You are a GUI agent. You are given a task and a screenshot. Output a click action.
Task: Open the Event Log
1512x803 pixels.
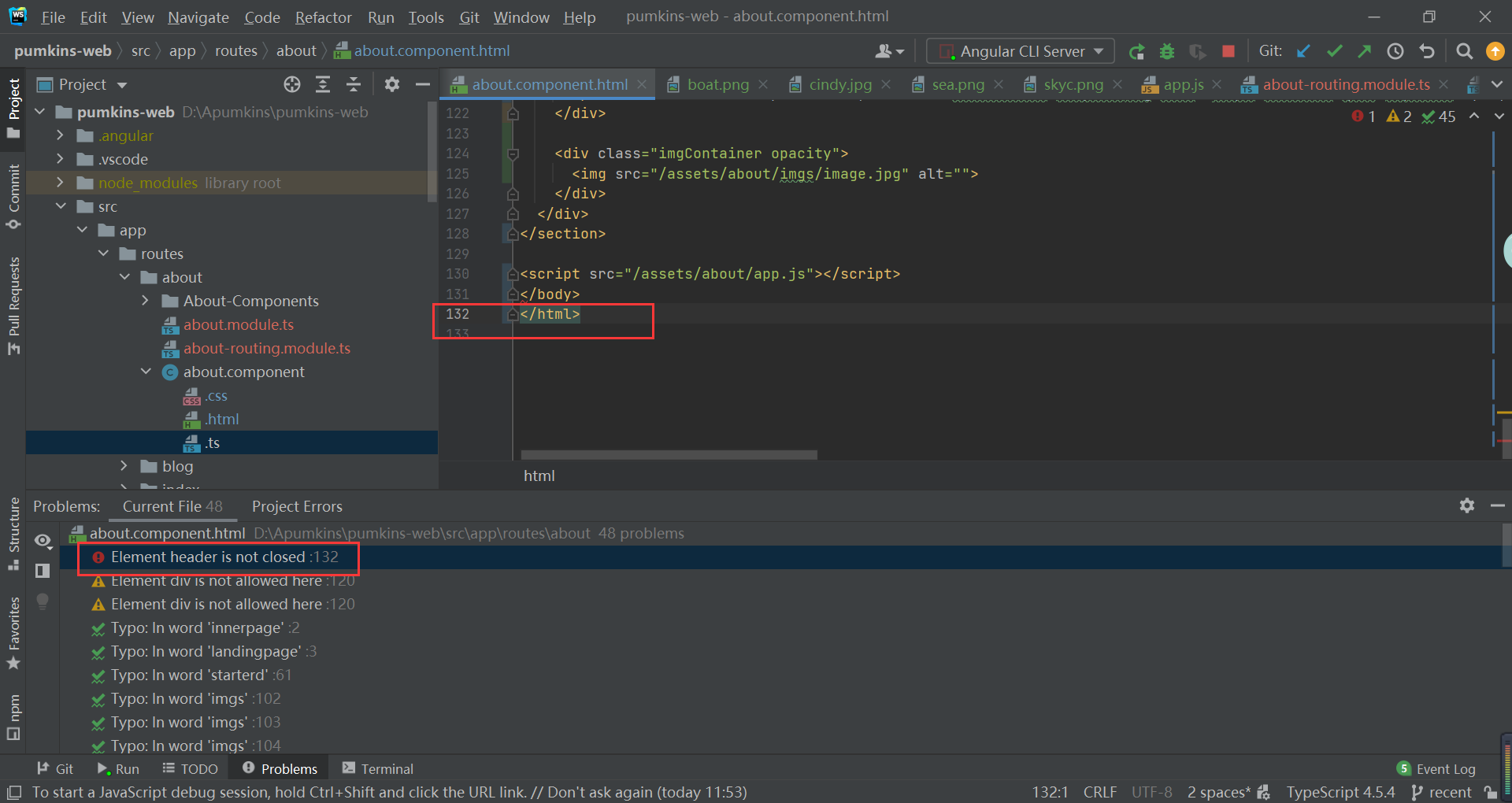[1445, 768]
